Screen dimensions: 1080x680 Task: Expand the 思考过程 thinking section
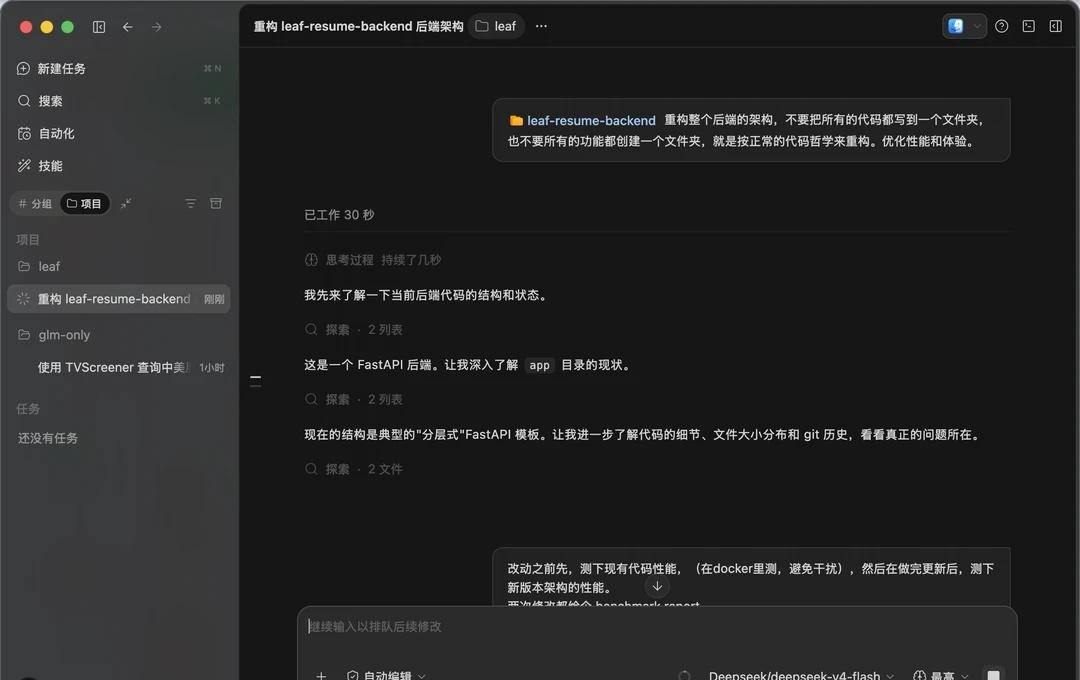(373, 260)
